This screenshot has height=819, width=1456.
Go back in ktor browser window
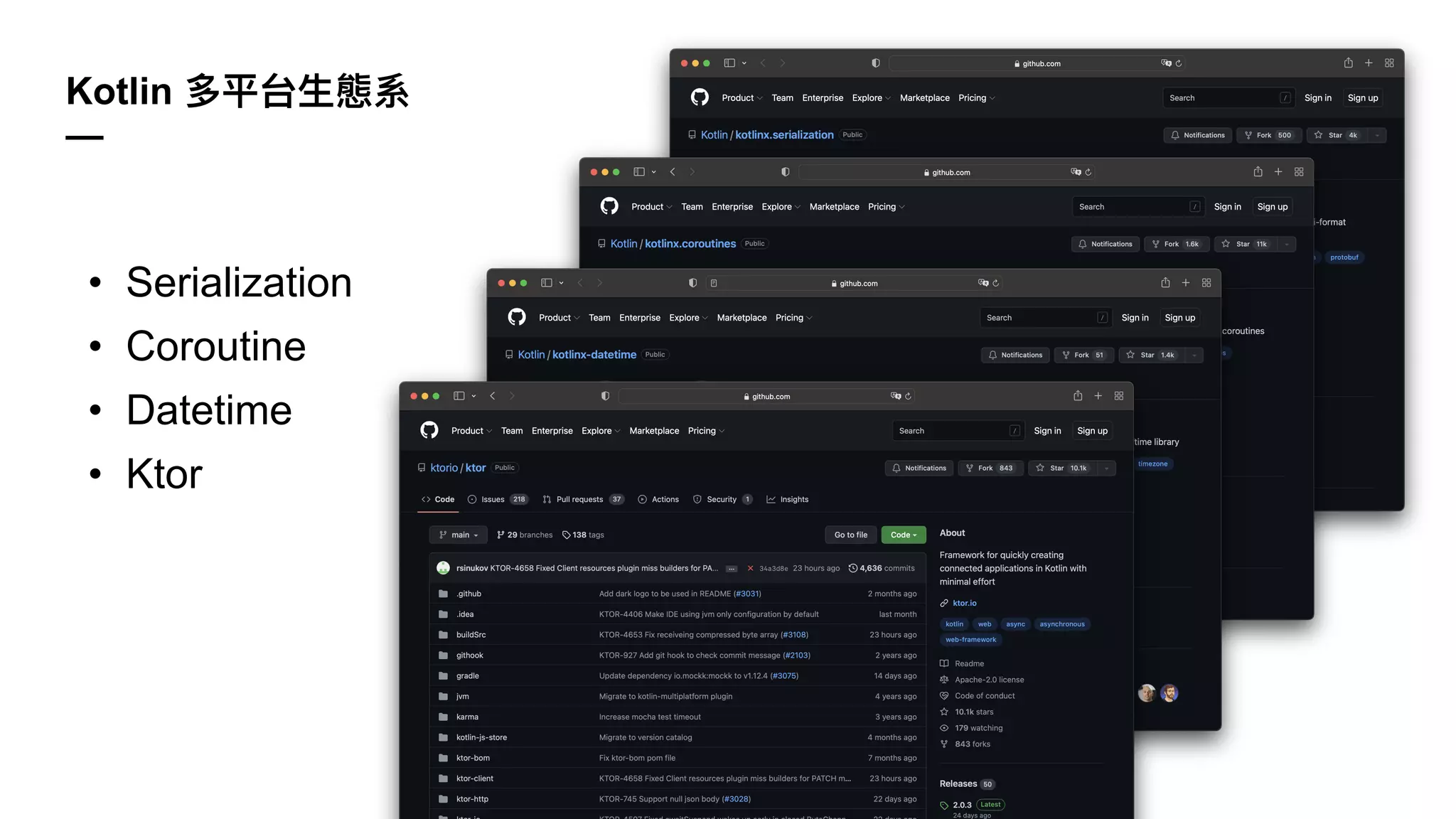pos(493,396)
